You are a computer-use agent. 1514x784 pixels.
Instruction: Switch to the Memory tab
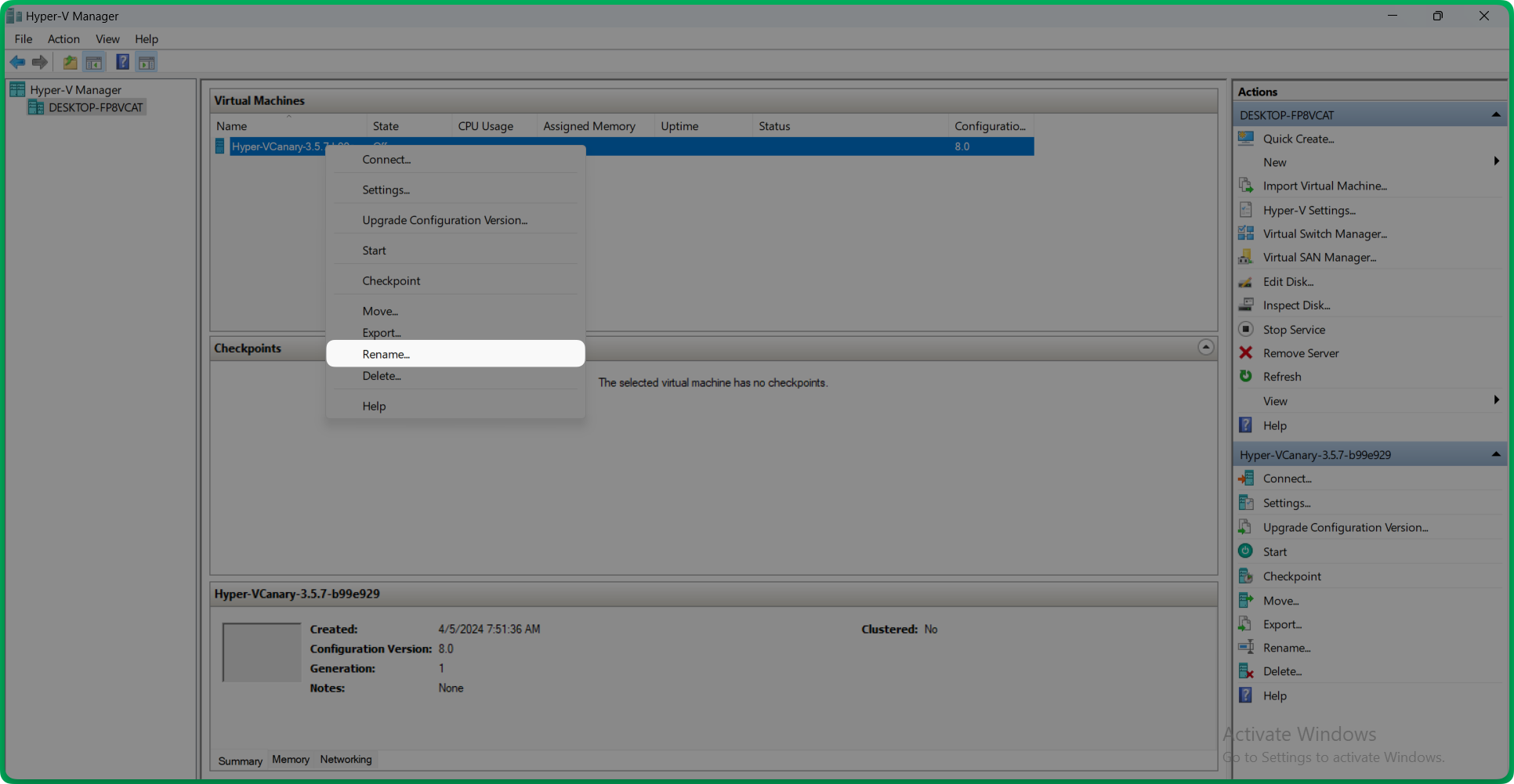click(291, 759)
